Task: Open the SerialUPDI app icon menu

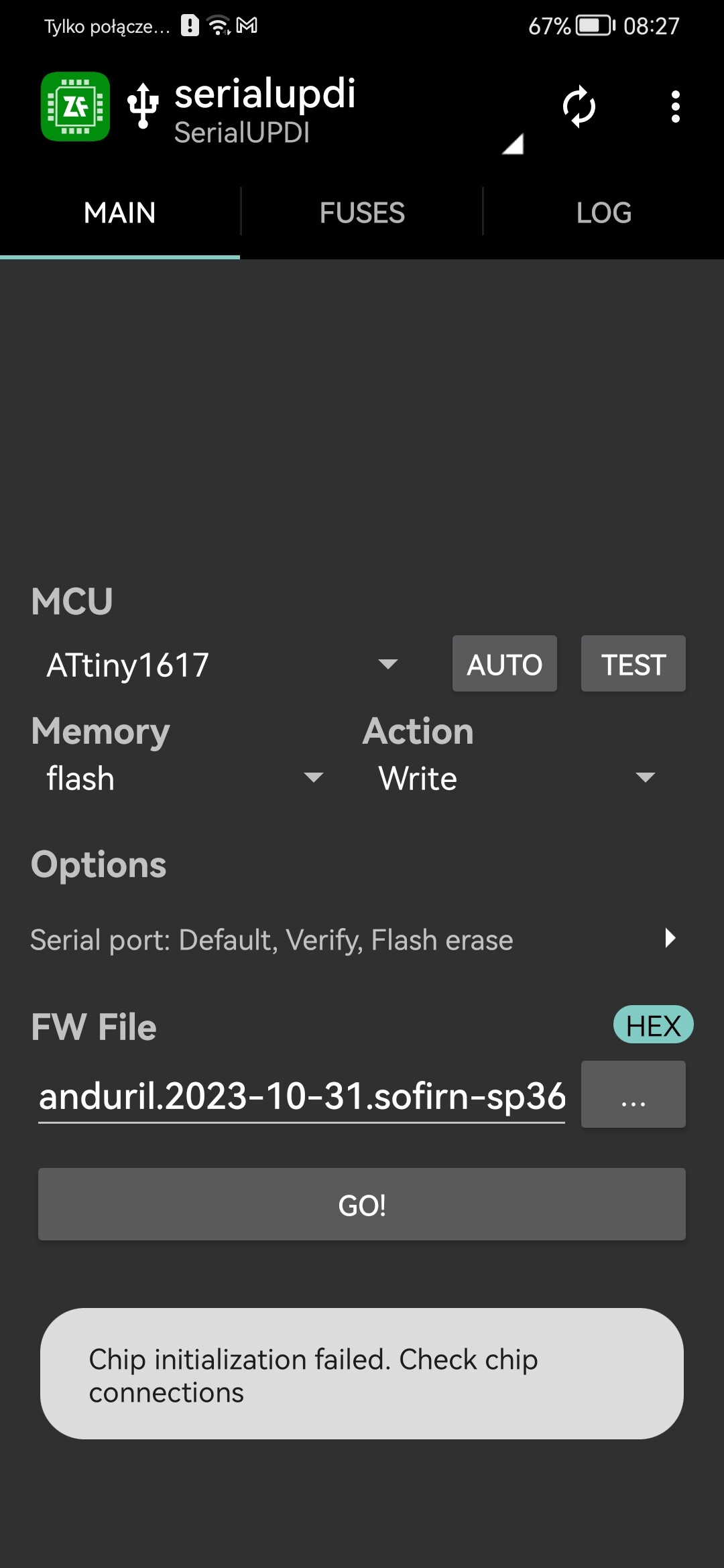Action: click(x=74, y=107)
